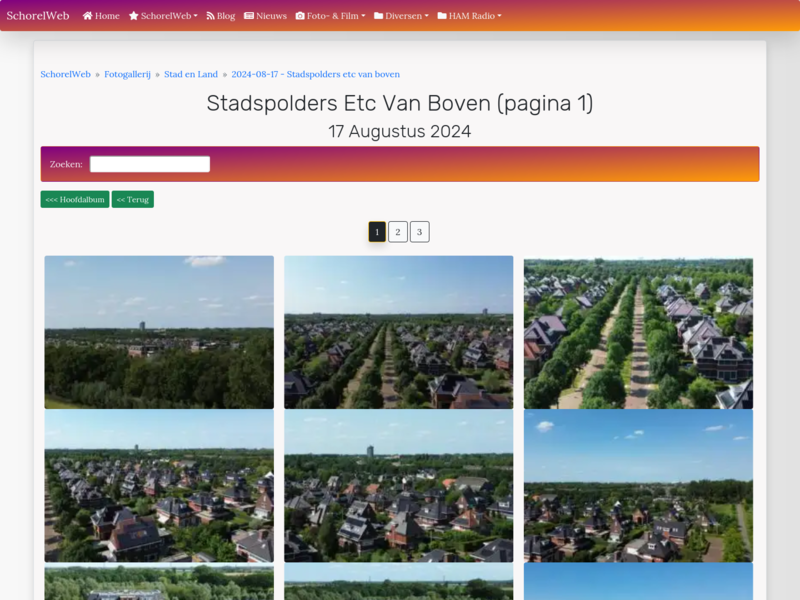This screenshot has width=800, height=600.
Task: Expand the Foto- & Film dropdown
Action: pos(331,16)
